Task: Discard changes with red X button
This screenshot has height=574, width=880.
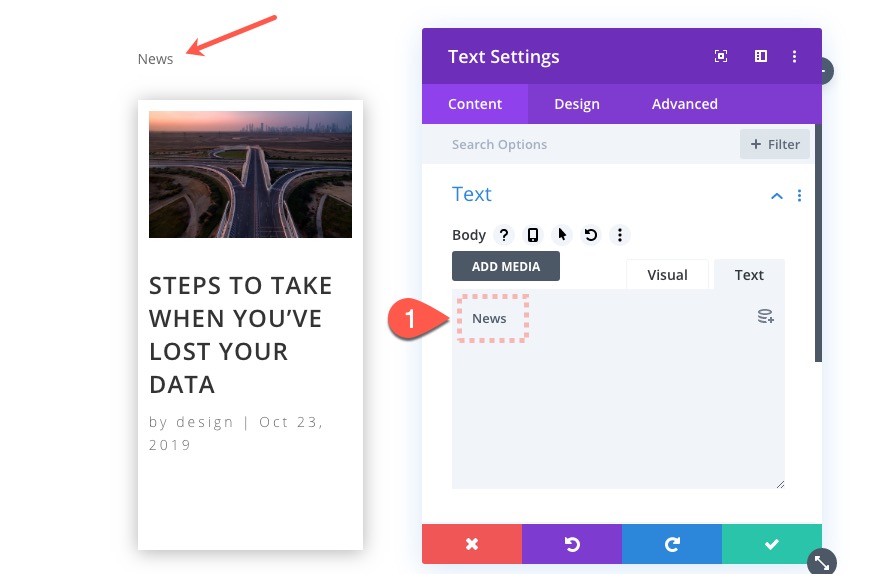Action: (472, 544)
